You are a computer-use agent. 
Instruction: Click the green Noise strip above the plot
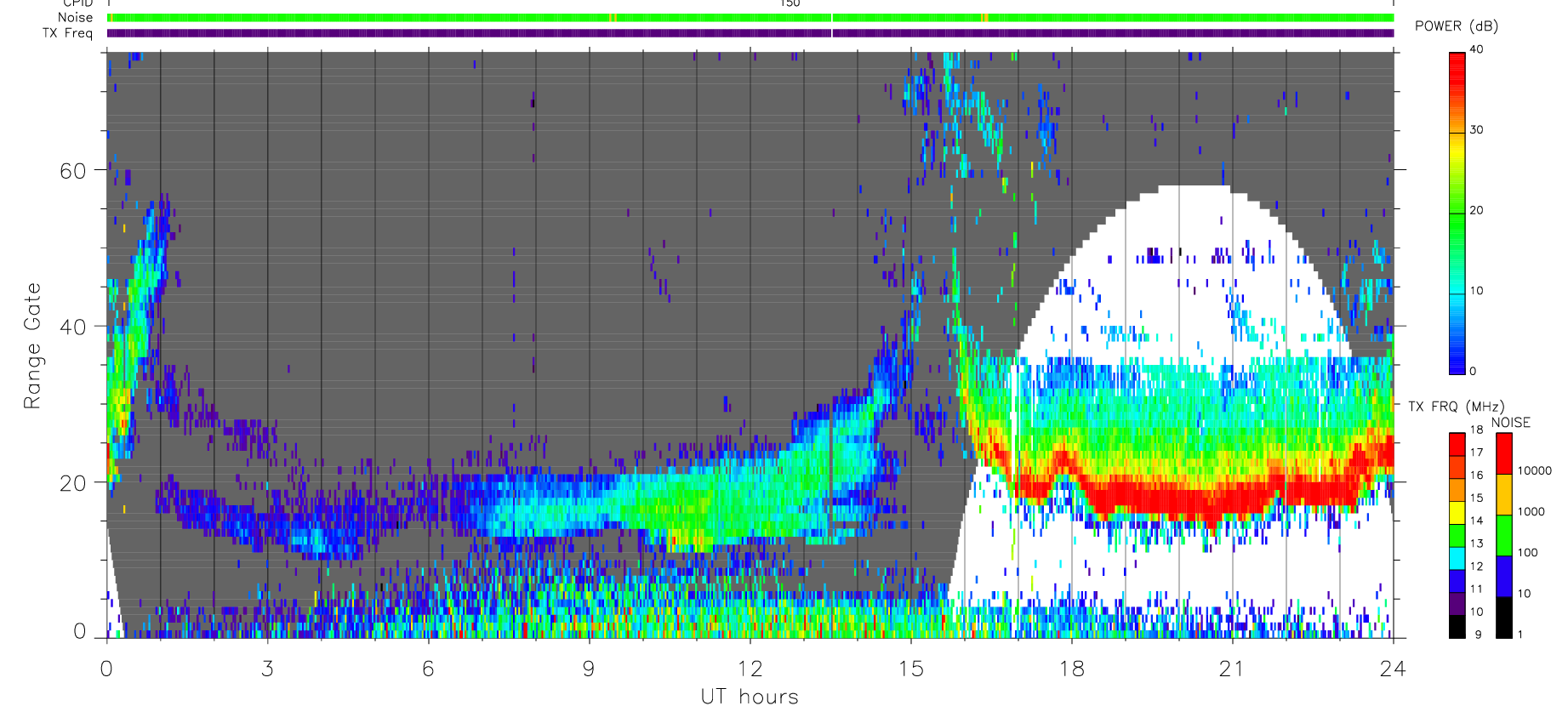pos(750,18)
